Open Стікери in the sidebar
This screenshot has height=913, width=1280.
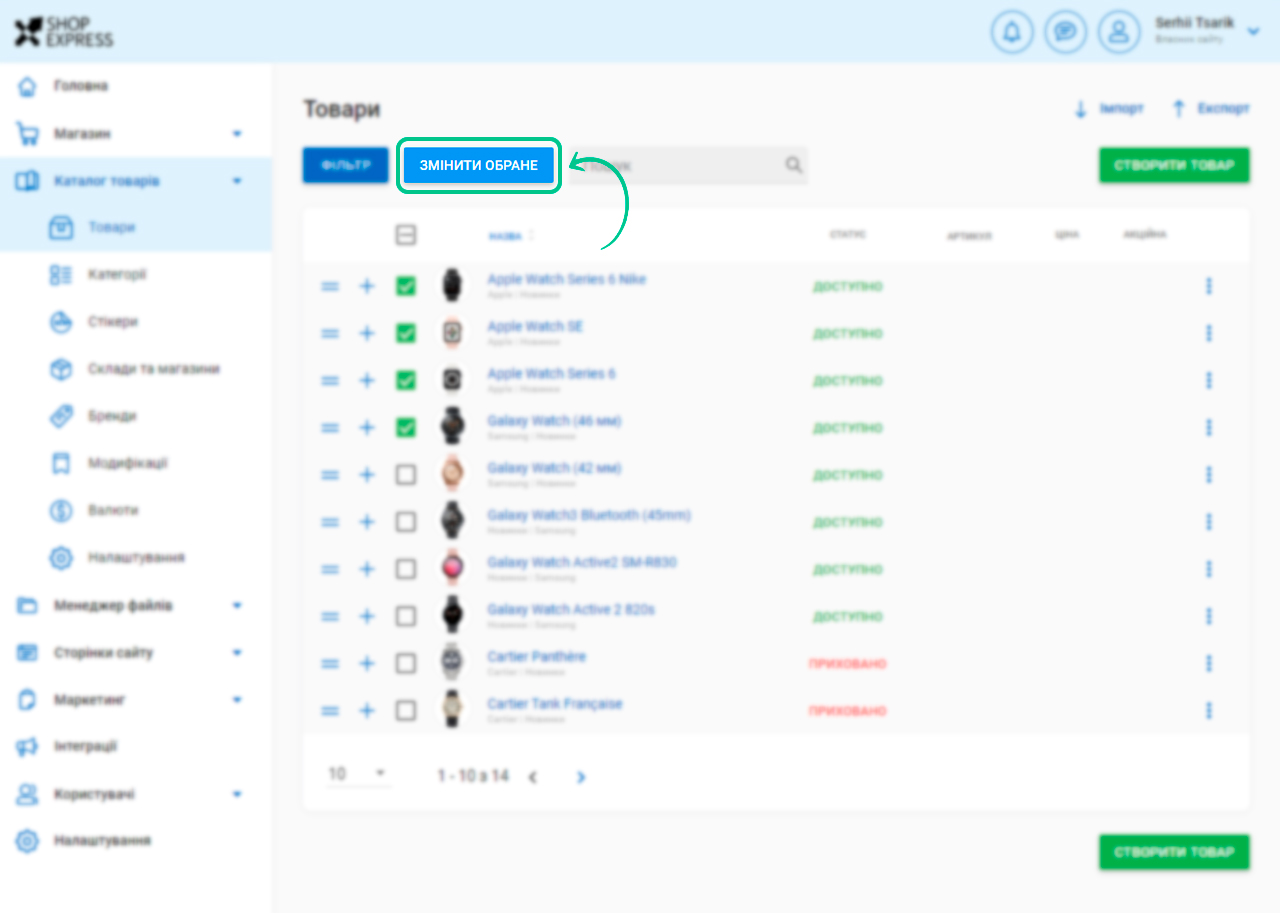click(112, 321)
